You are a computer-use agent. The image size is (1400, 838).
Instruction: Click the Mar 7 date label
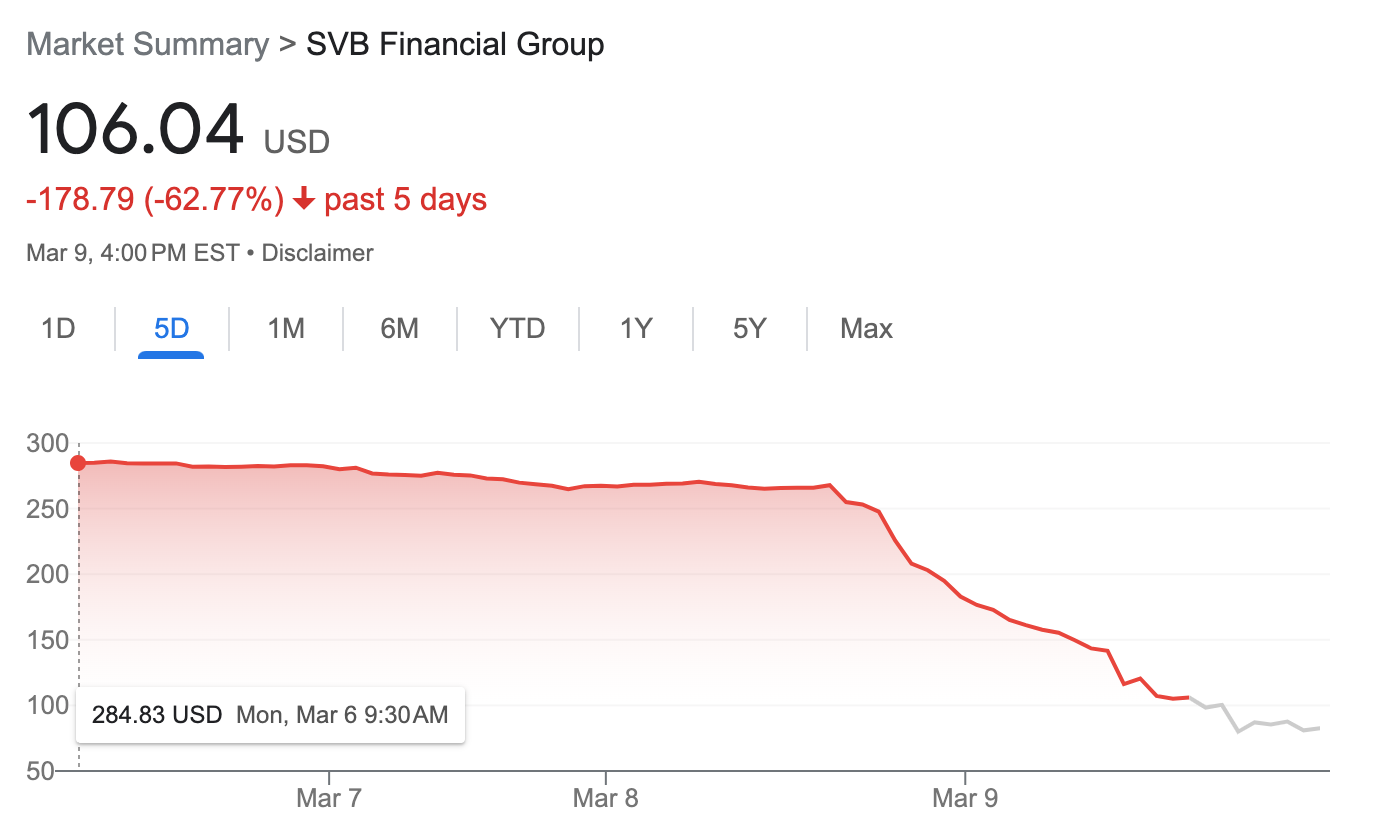click(329, 798)
